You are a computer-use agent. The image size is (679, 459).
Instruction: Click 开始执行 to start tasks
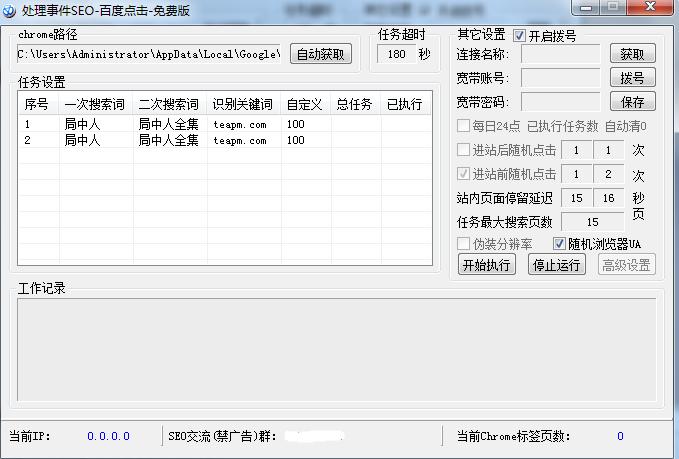pyautogui.click(x=487, y=265)
